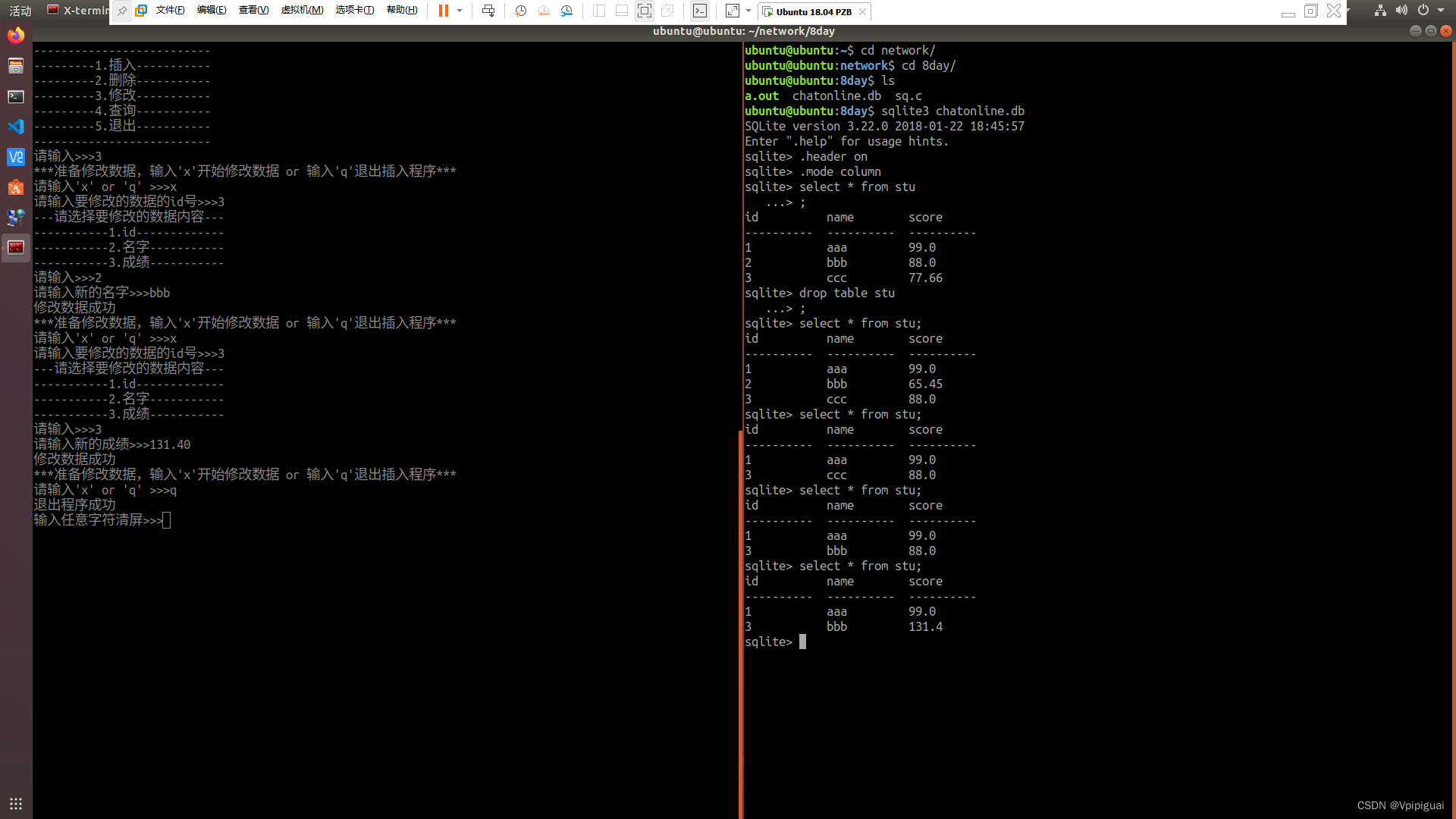Open VNC Viewer from the dock
Viewport: 1456px width, 819px height.
click(x=15, y=157)
